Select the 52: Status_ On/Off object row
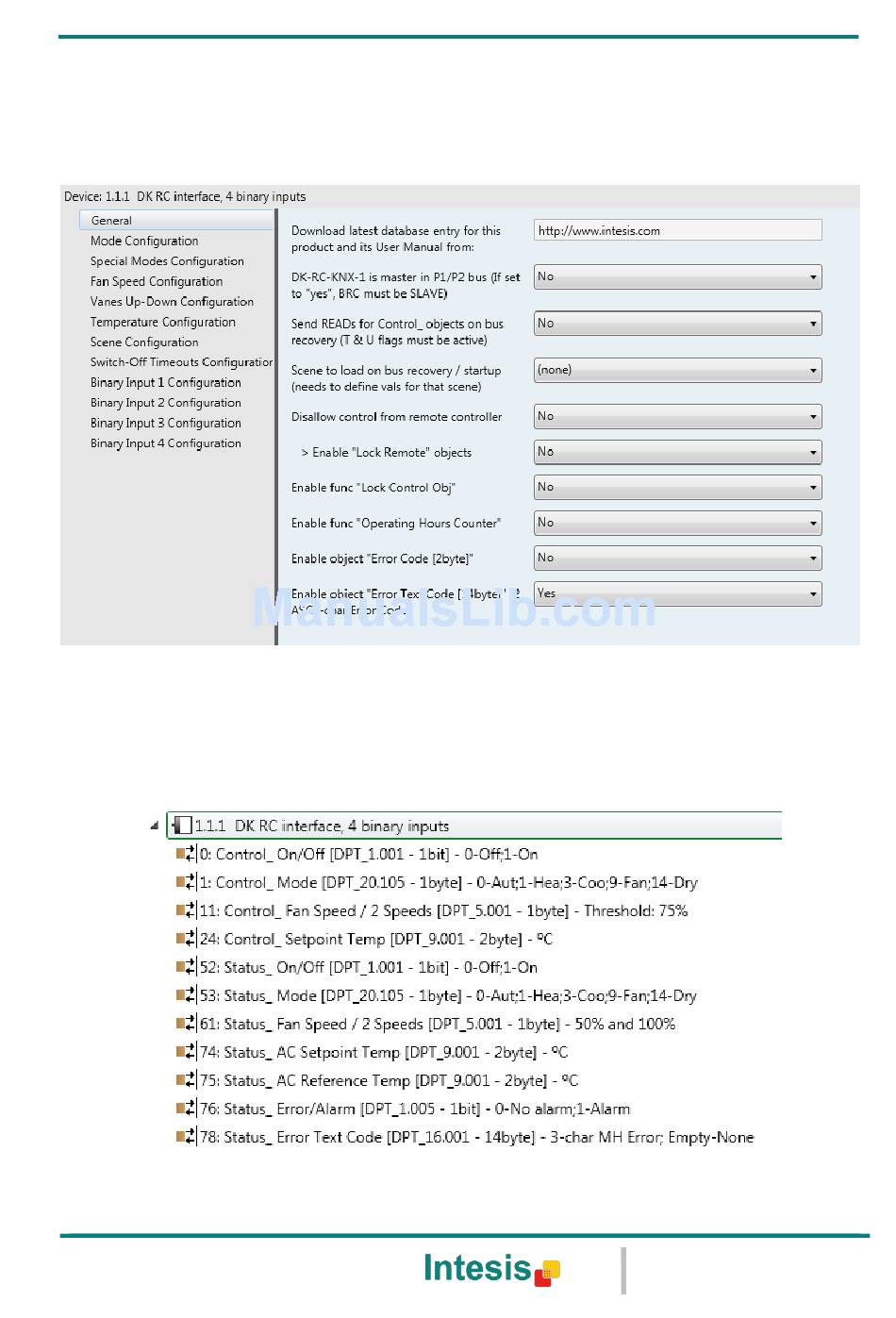This screenshot has width=896, height=1318. tap(369, 968)
